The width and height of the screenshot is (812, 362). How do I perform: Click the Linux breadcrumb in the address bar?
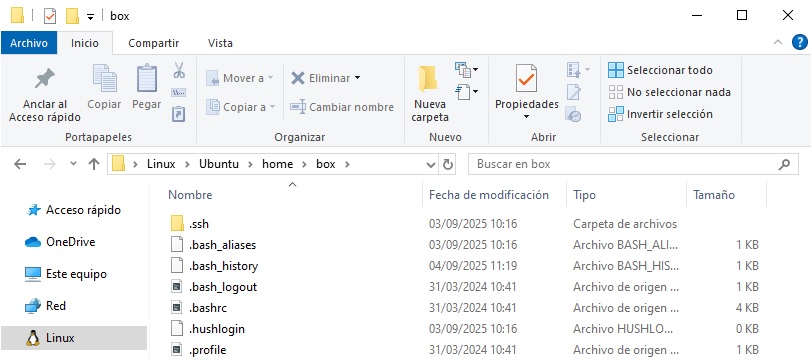pyautogui.click(x=161, y=164)
